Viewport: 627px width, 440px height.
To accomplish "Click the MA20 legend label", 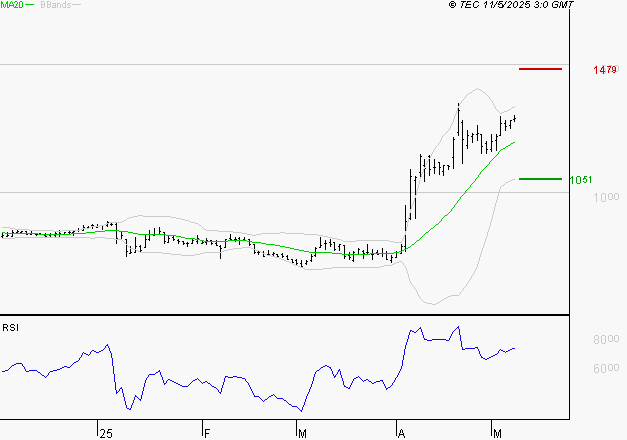I will pyautogui.click(x=12, y=5).
